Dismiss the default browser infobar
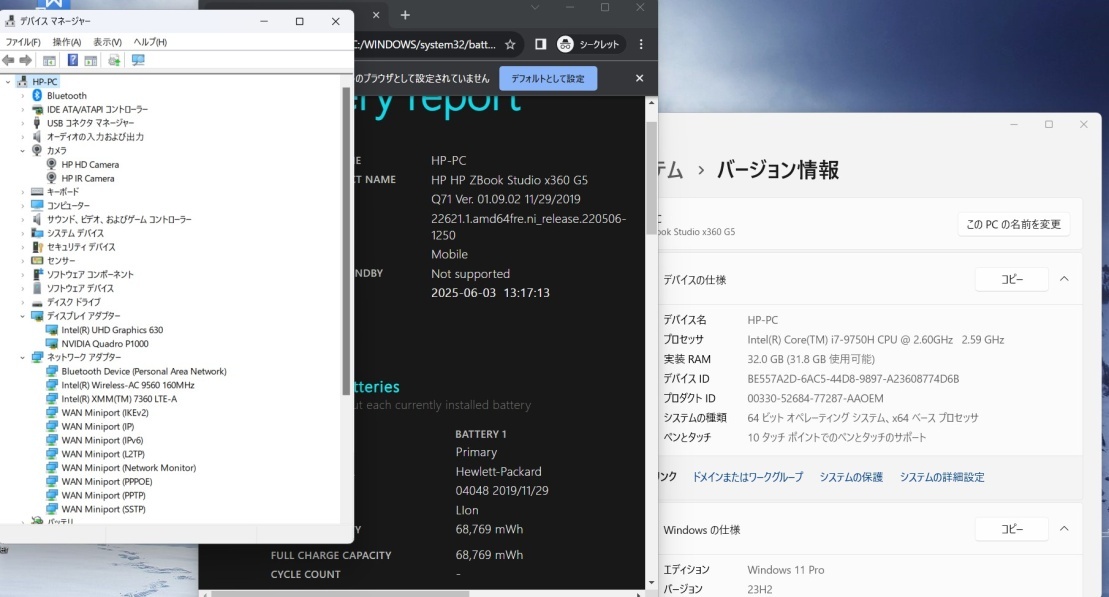 pos(639,79)
